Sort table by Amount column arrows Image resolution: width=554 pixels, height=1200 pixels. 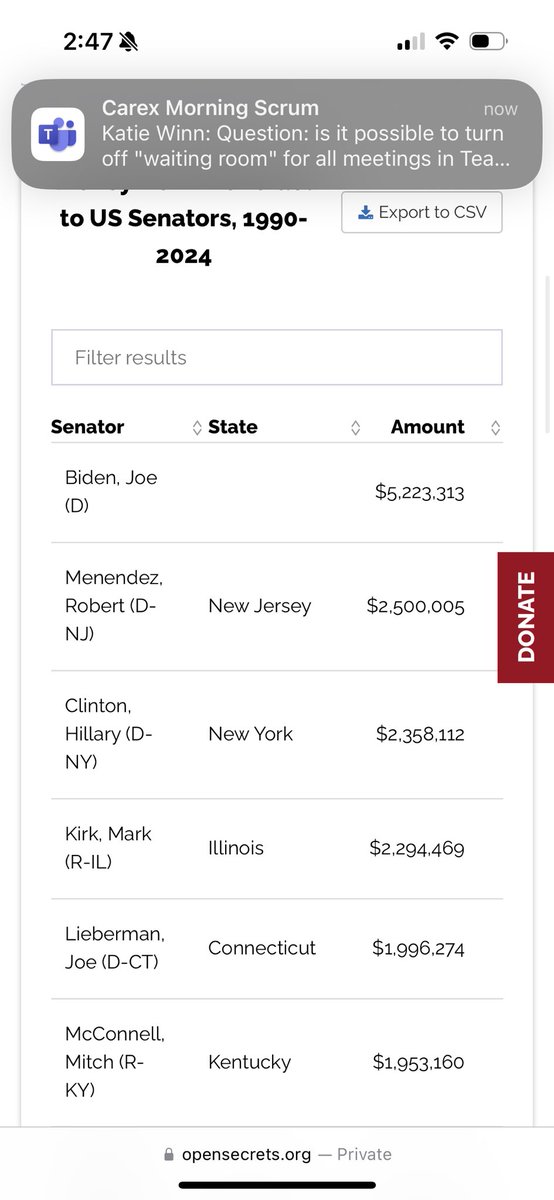495,428
